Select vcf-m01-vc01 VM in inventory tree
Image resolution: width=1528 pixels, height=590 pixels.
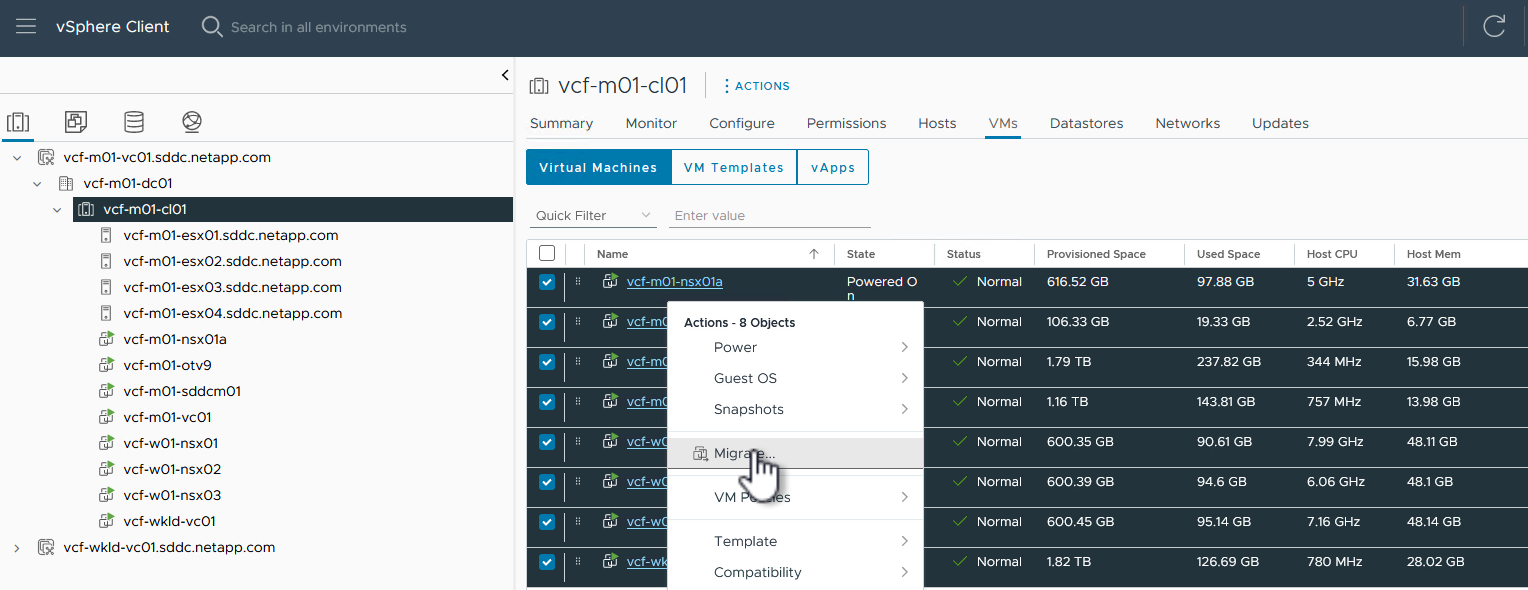(x=167, y=418)
